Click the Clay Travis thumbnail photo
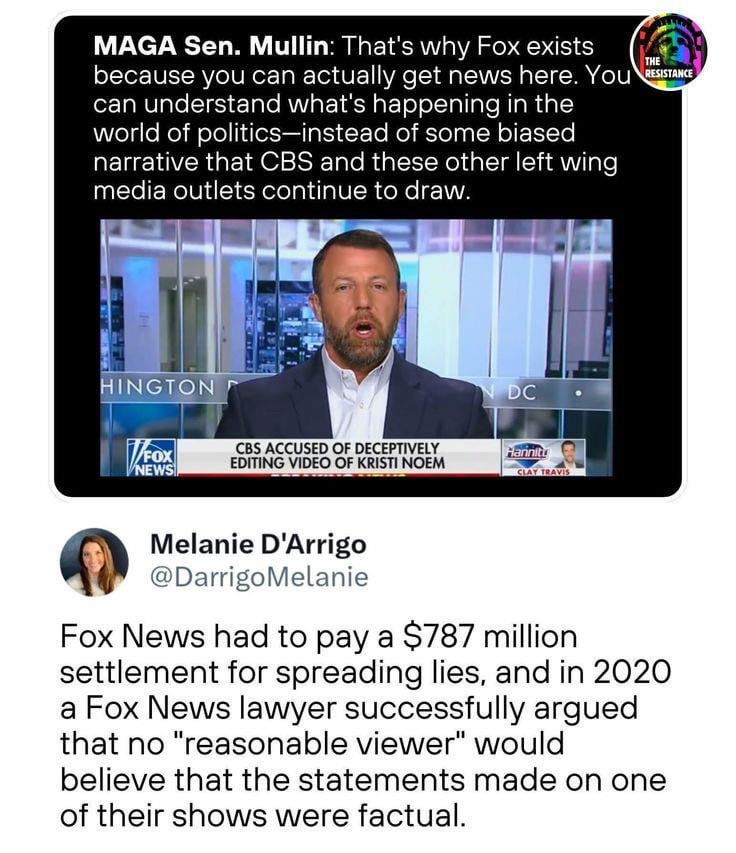The height and width of the screenshot is (853, 736). tap(571, 454)
